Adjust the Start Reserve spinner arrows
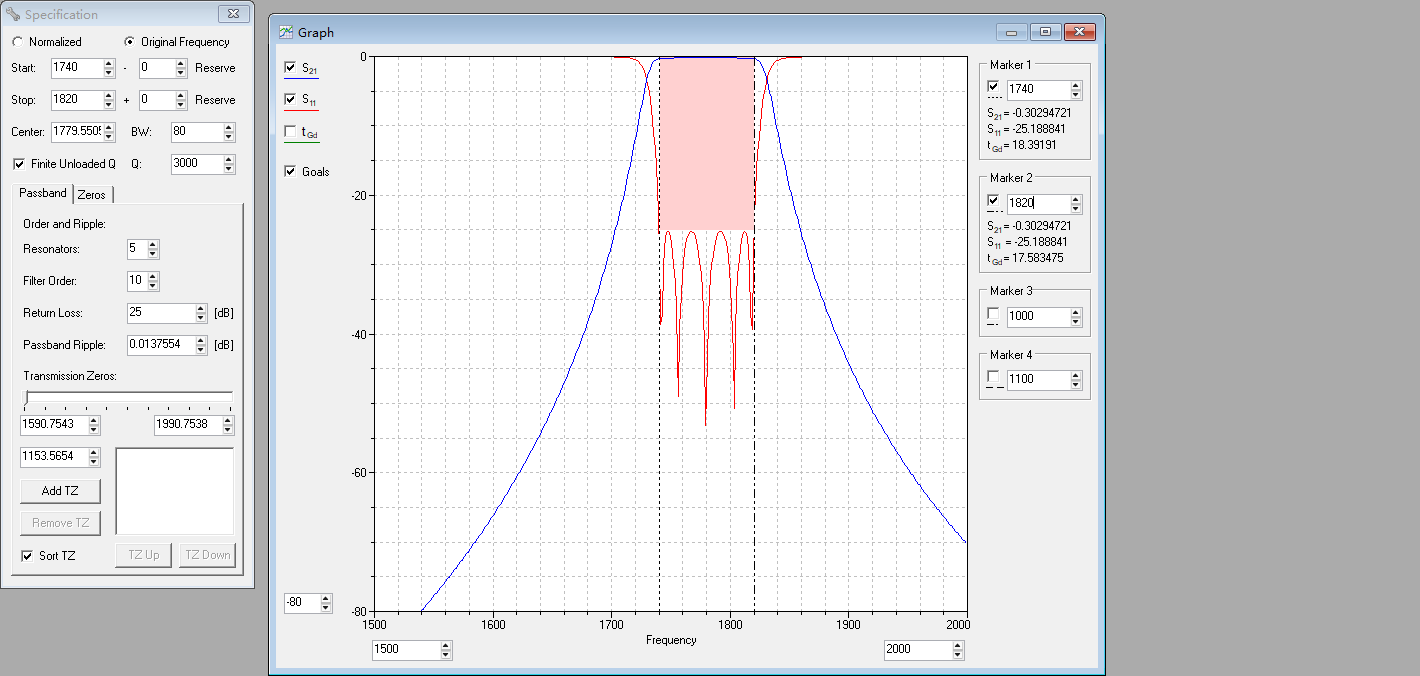 coord(181,68)
